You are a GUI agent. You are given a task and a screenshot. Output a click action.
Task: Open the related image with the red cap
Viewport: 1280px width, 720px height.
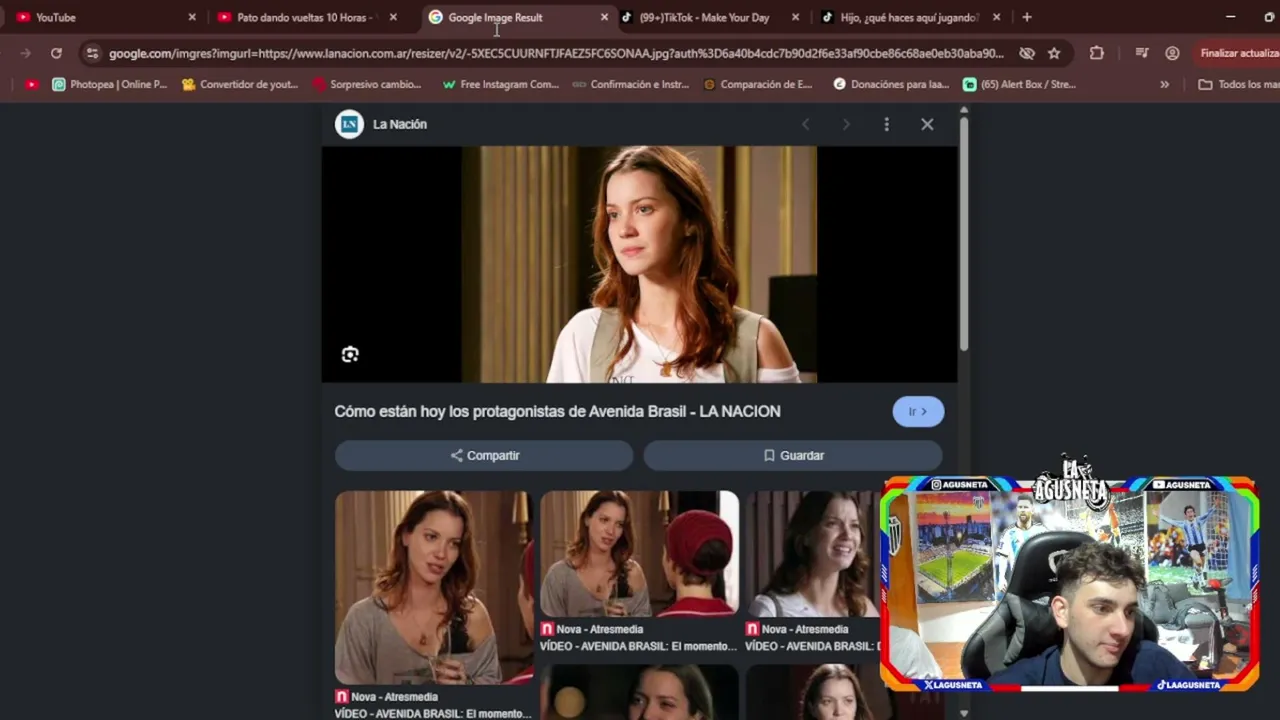coord(639,553)
